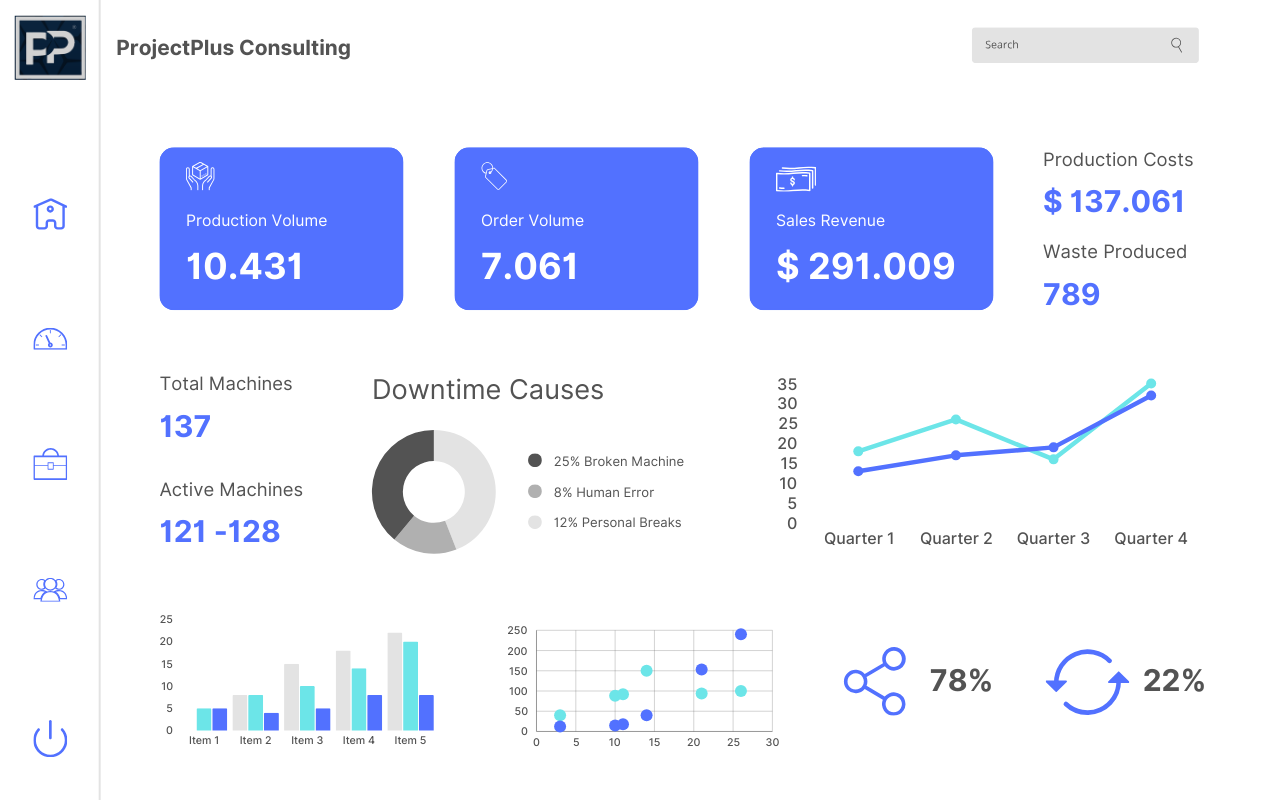
Task: Click the $ 137.061 Production Costs value
Action: 1113,201
